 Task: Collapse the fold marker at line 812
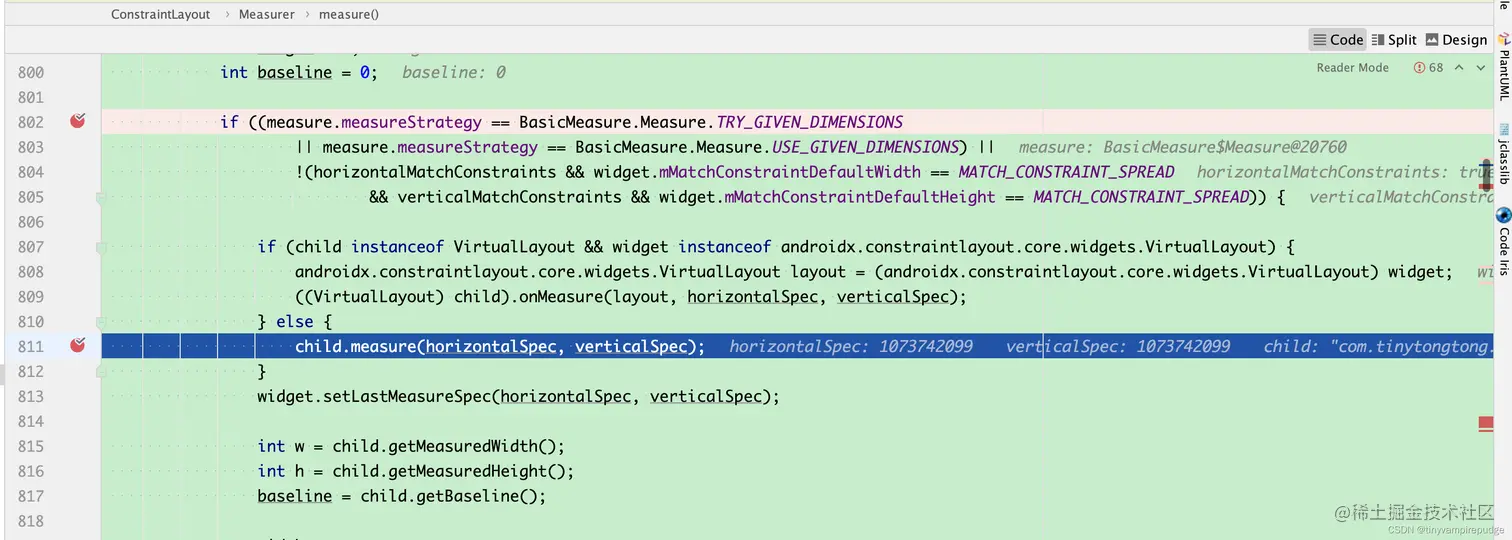click(x=101, y=372)
